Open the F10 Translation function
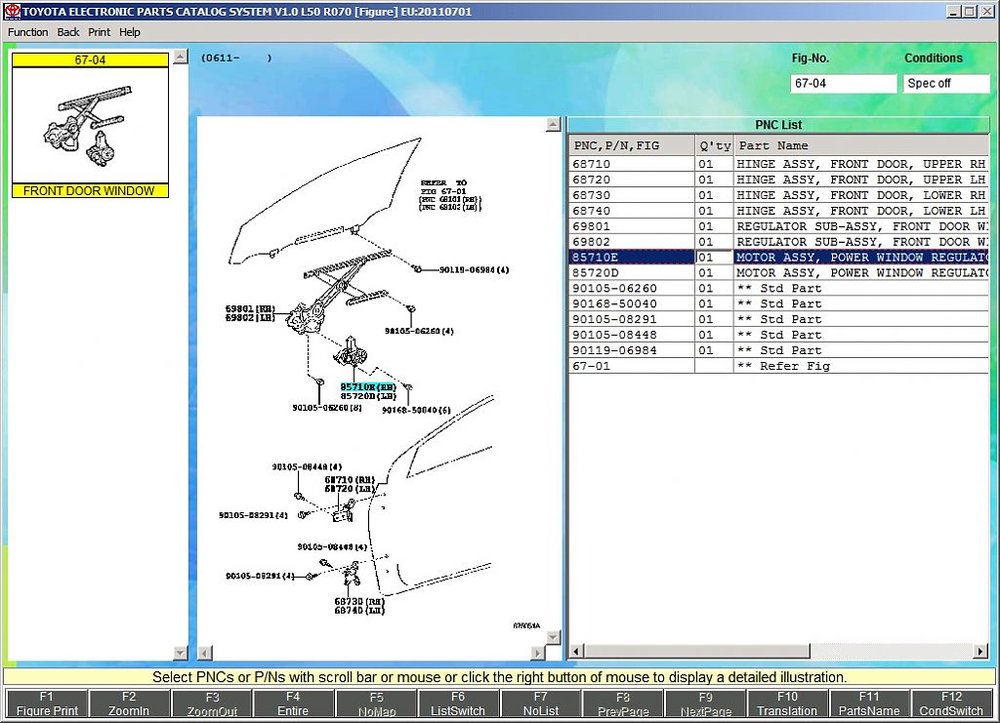 [787, 704]
